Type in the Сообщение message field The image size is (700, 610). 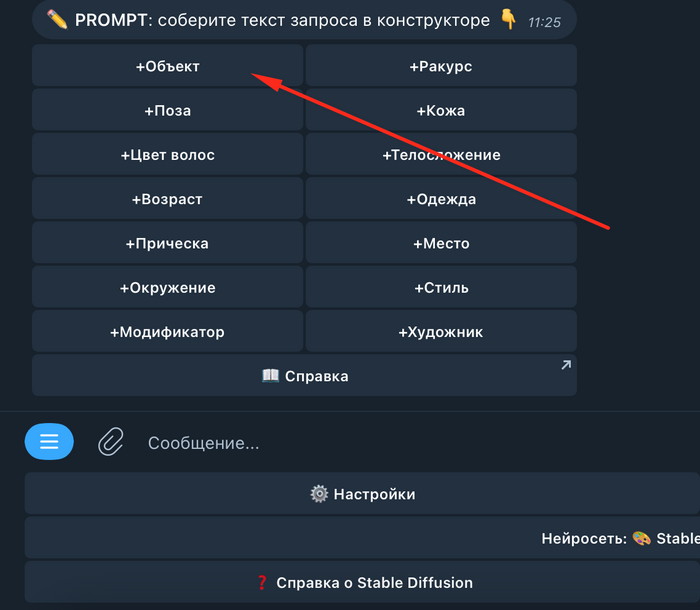[x=400, y=442]
